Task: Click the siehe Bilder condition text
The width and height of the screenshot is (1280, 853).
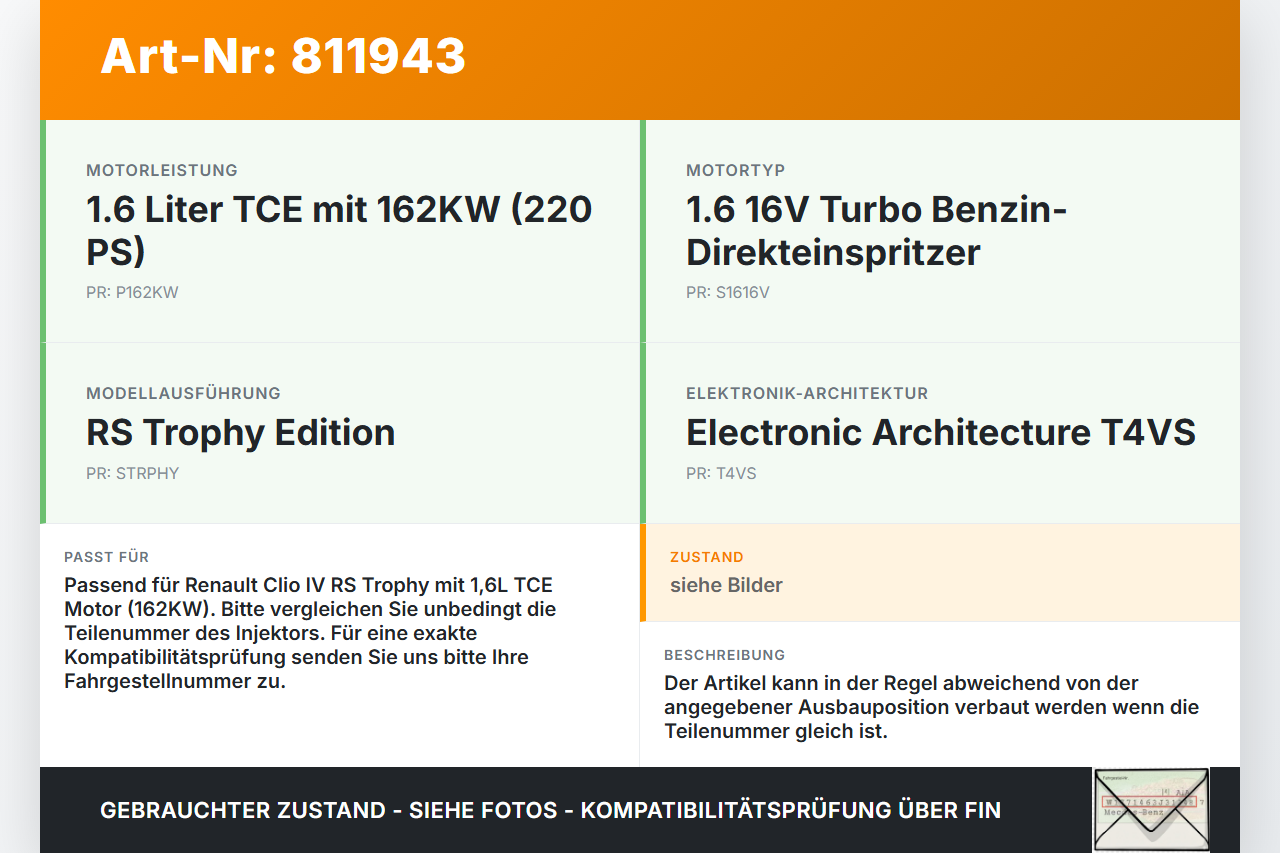Action: tap(726, 585)
